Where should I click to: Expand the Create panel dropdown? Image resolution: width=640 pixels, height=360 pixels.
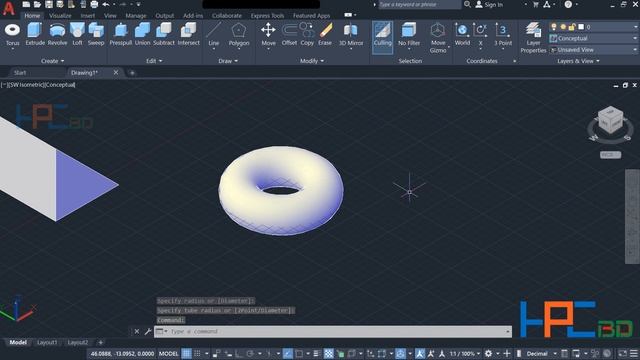(53, 61)
